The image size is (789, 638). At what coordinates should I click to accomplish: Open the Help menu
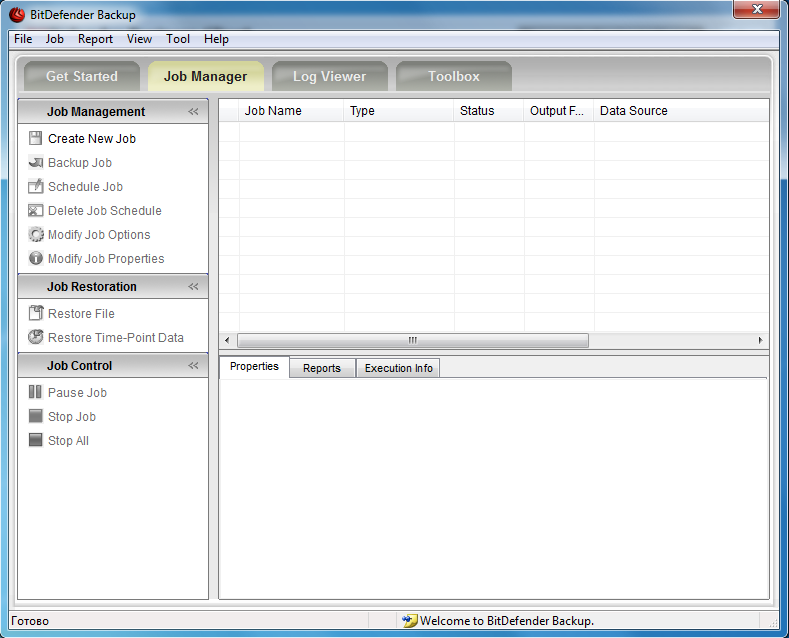pos(216,39)
